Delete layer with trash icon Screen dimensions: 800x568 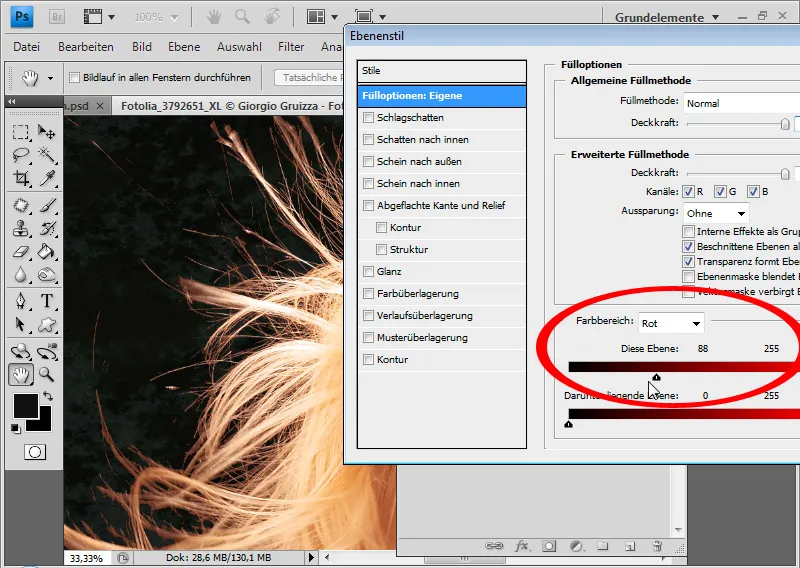pos(657,546)
